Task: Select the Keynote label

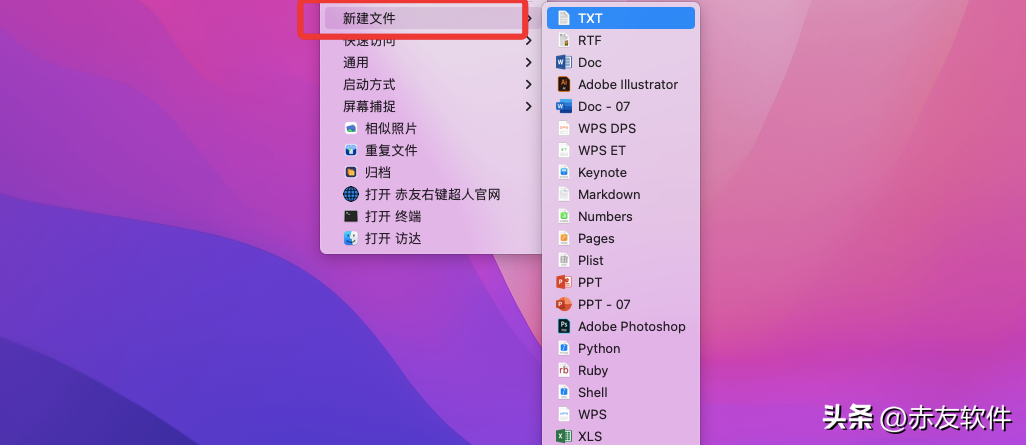Action: 602,173
